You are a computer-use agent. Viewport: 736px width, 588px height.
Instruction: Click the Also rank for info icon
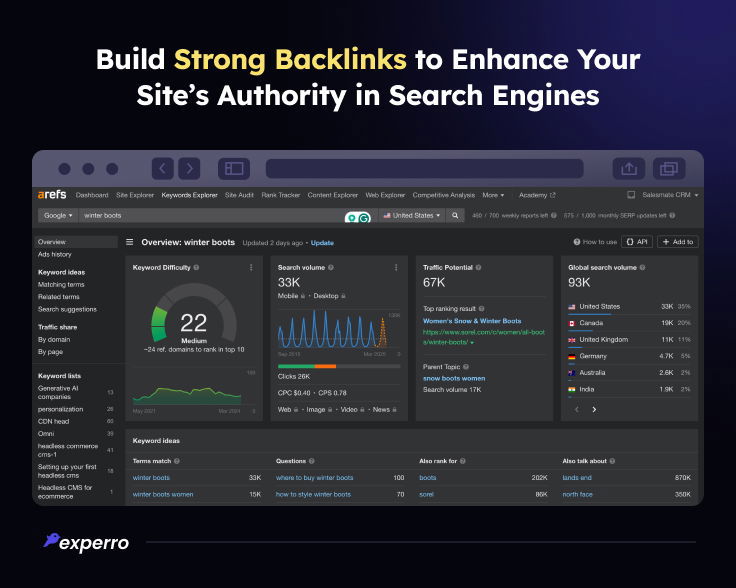pos(462,461)
